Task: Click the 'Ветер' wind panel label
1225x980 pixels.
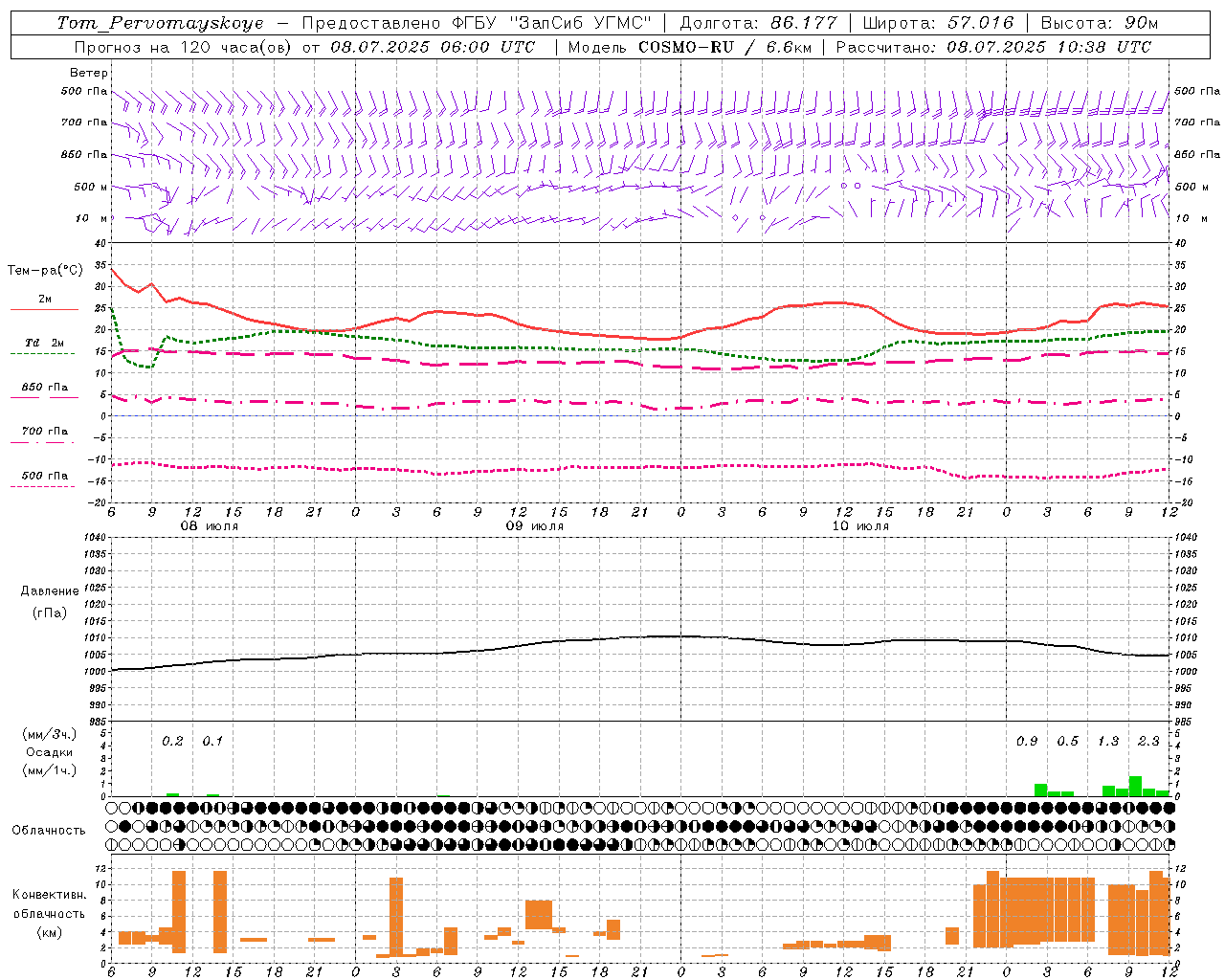Action: click(89, 73)
